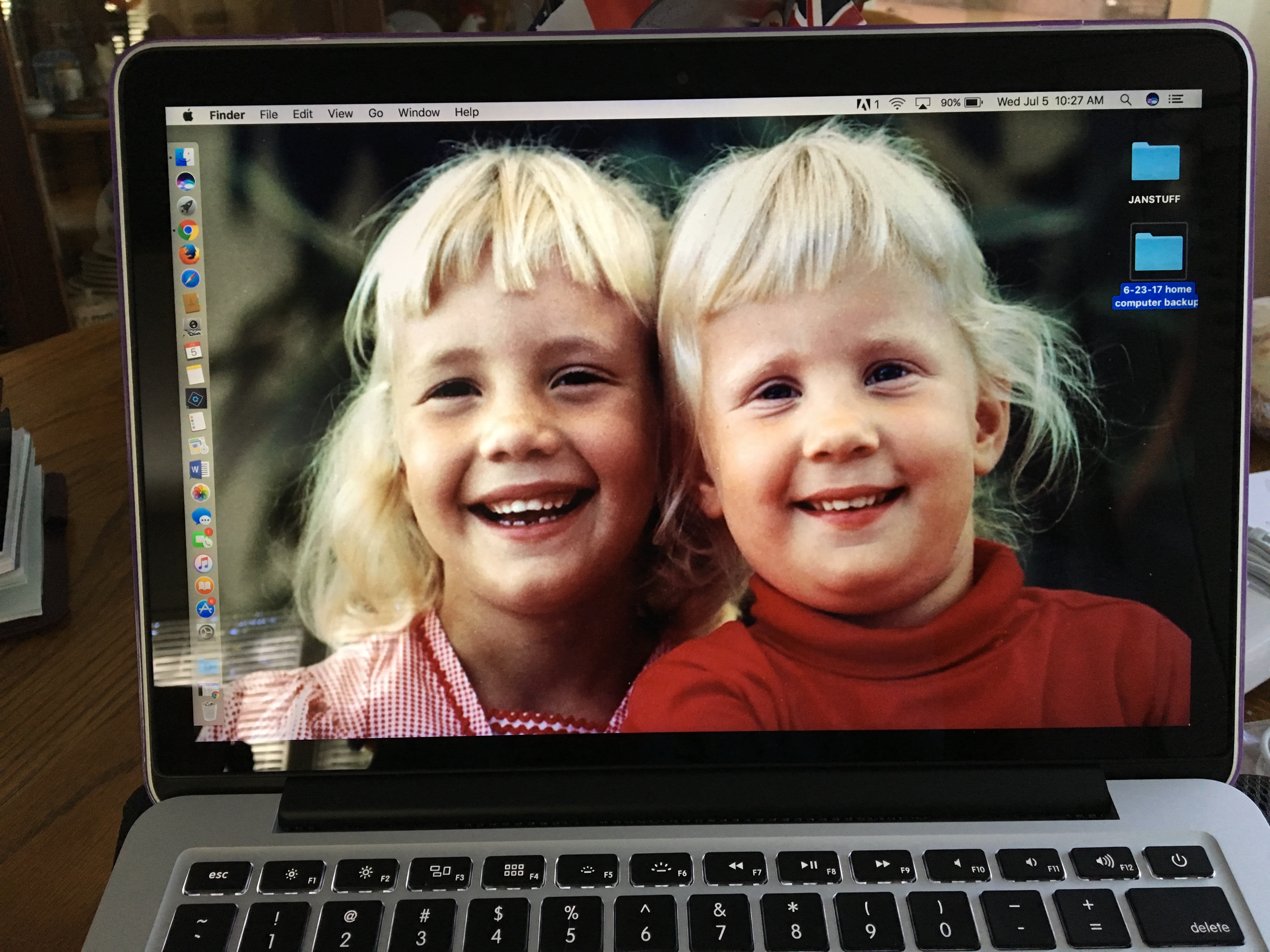Launch Firefox from the Dock

(189, 254)
